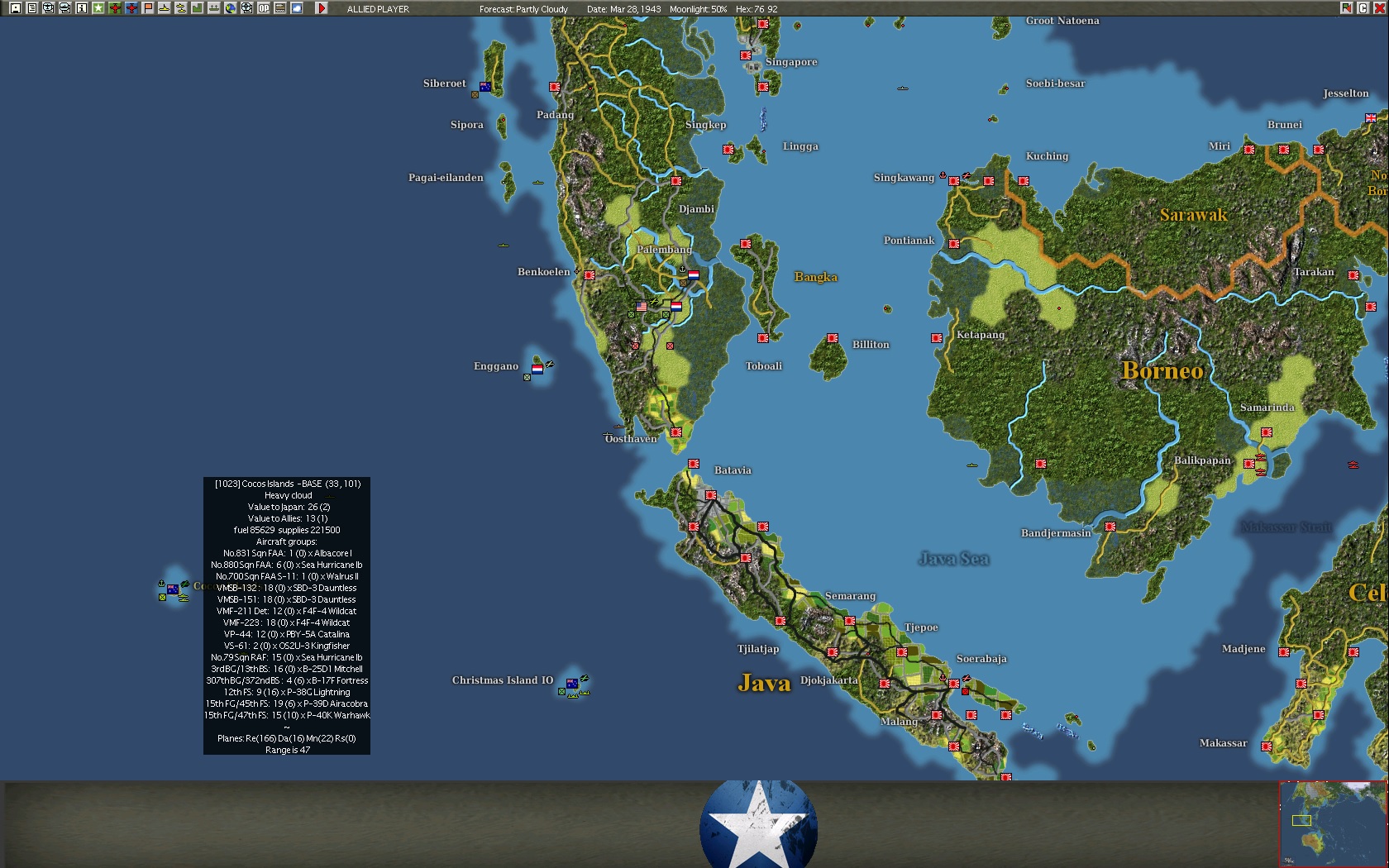Select the Cocos Islands base flag

[173, 589]
